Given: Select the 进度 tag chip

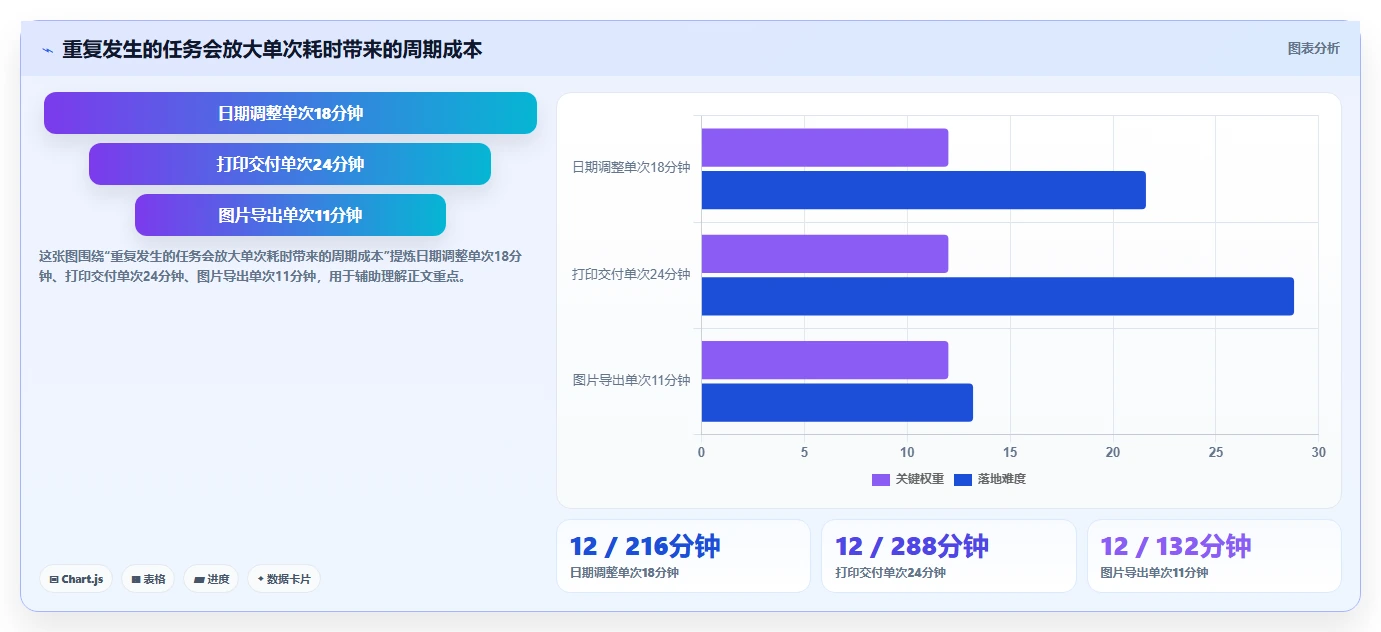Looking at the screenshot, I should click(x=211, y=579).
